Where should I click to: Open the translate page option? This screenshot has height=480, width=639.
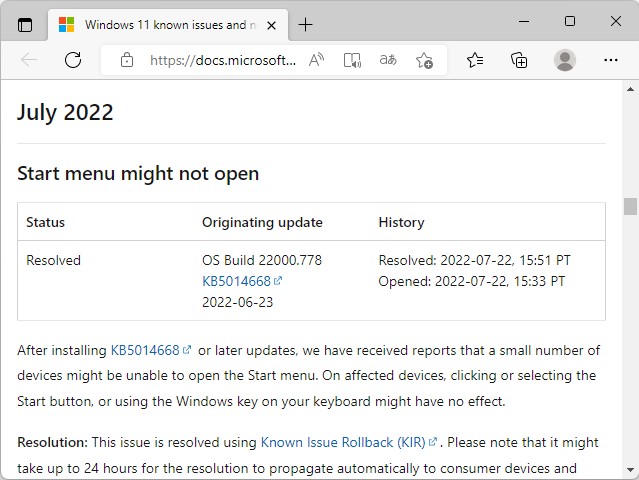[x=388, y=60]
